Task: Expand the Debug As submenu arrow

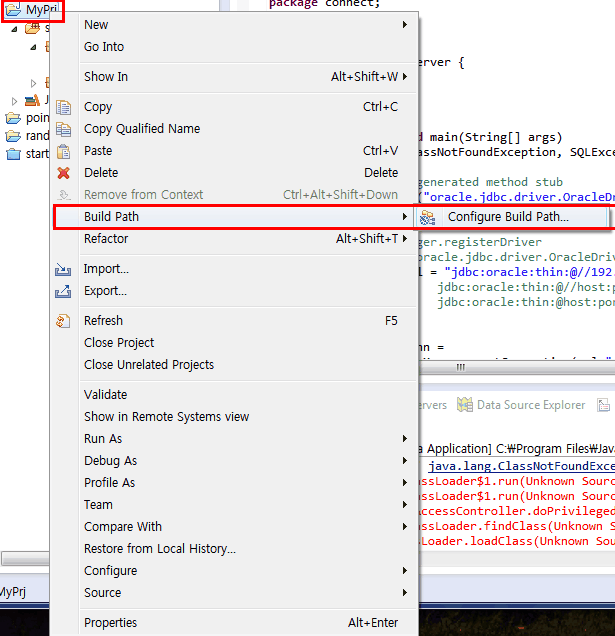Action: [404, 460]
